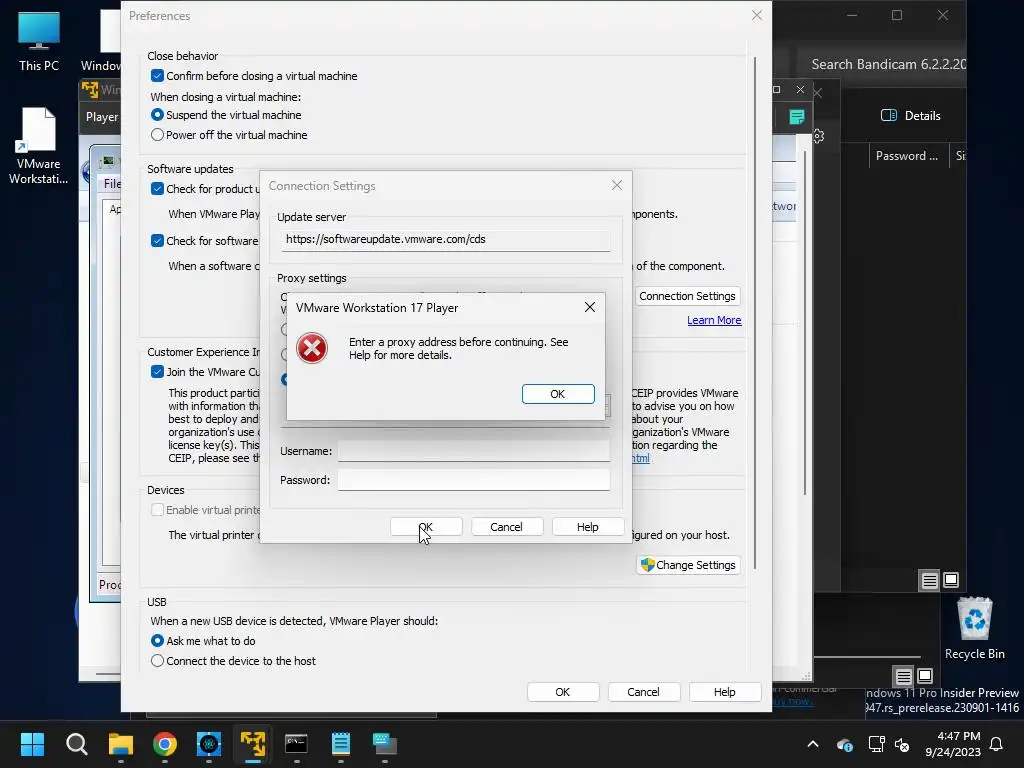The width and height of the screenshot is (1024, 768).
Task: Open the Windows Start menu
Action: (x=32, y=744)
